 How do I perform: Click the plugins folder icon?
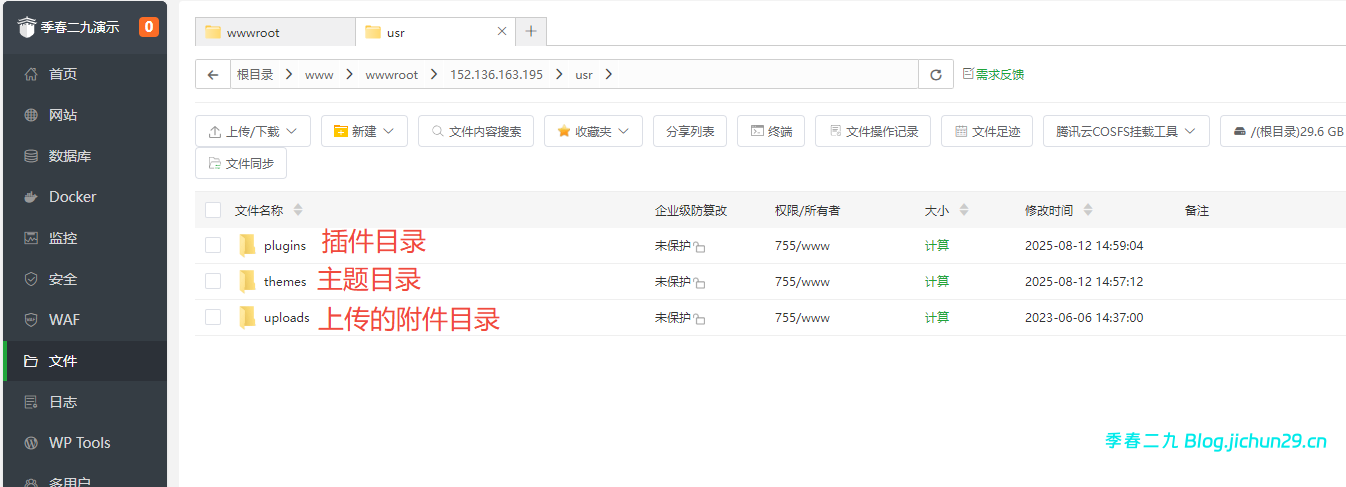247,245
